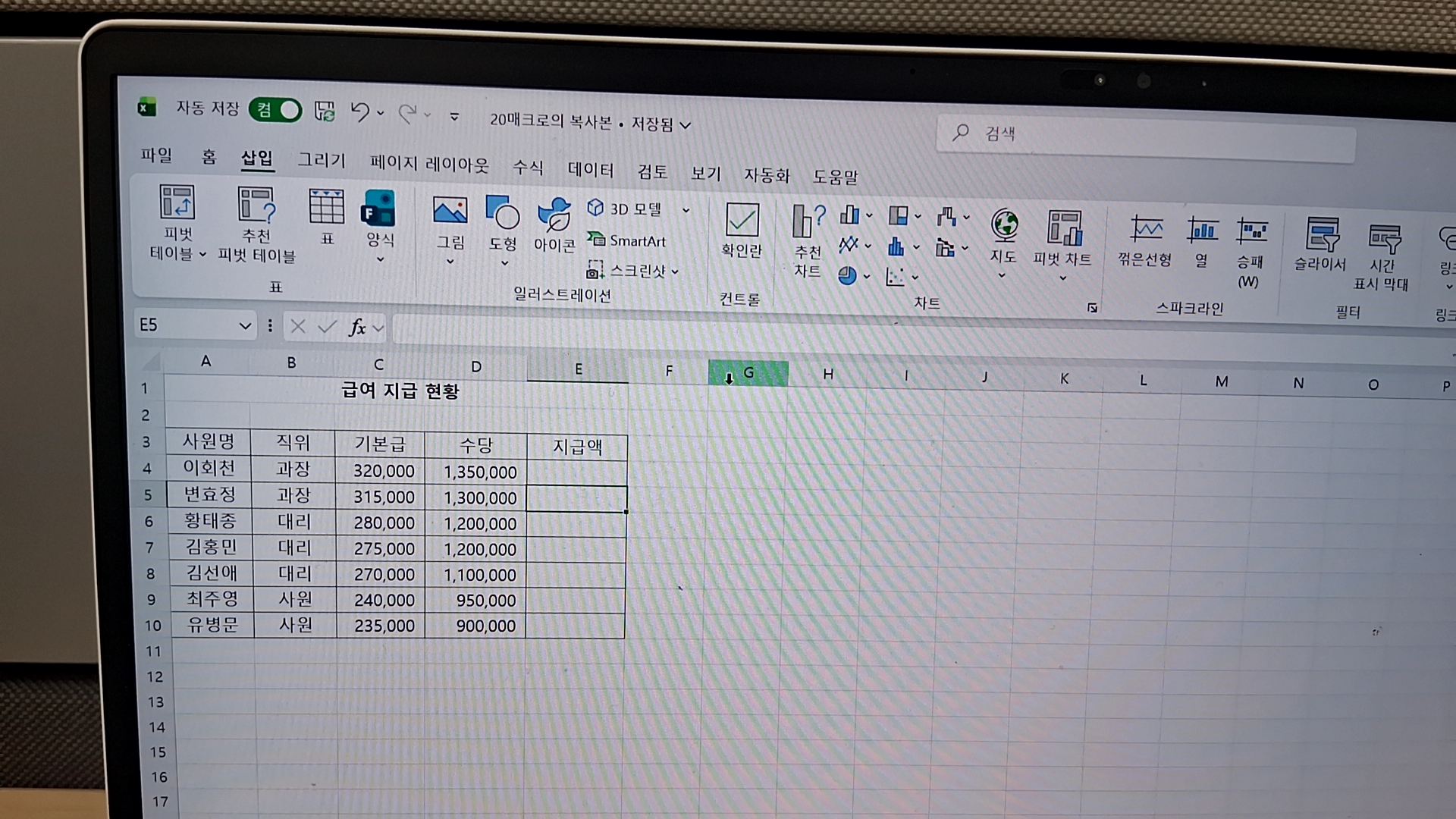
Task: Click the SmartArt button
Action: [x=628, y=241]
